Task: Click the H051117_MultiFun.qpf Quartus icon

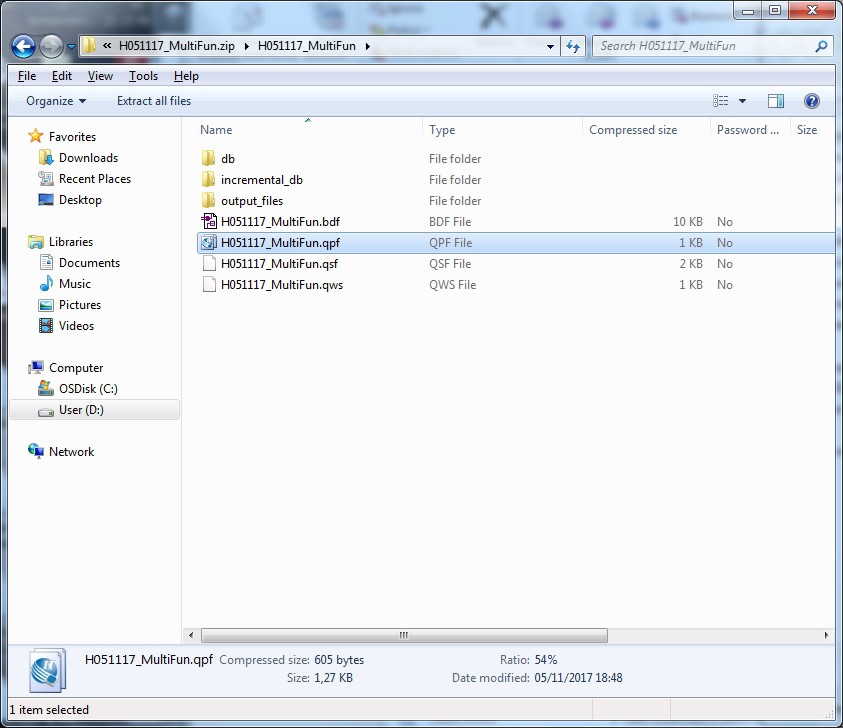Action: pos(209,242)
